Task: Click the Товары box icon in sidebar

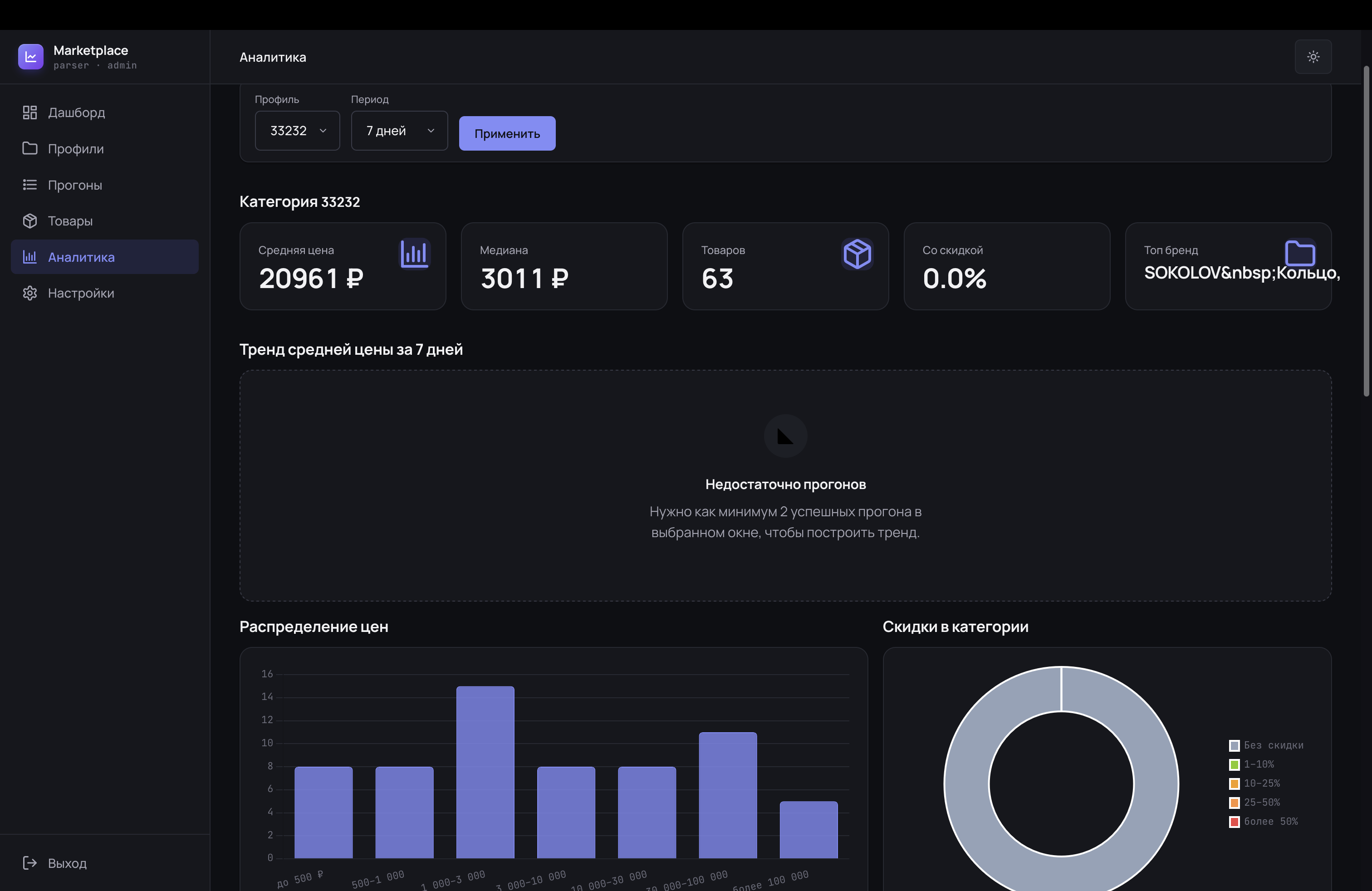Action: [x=30, y=221]
